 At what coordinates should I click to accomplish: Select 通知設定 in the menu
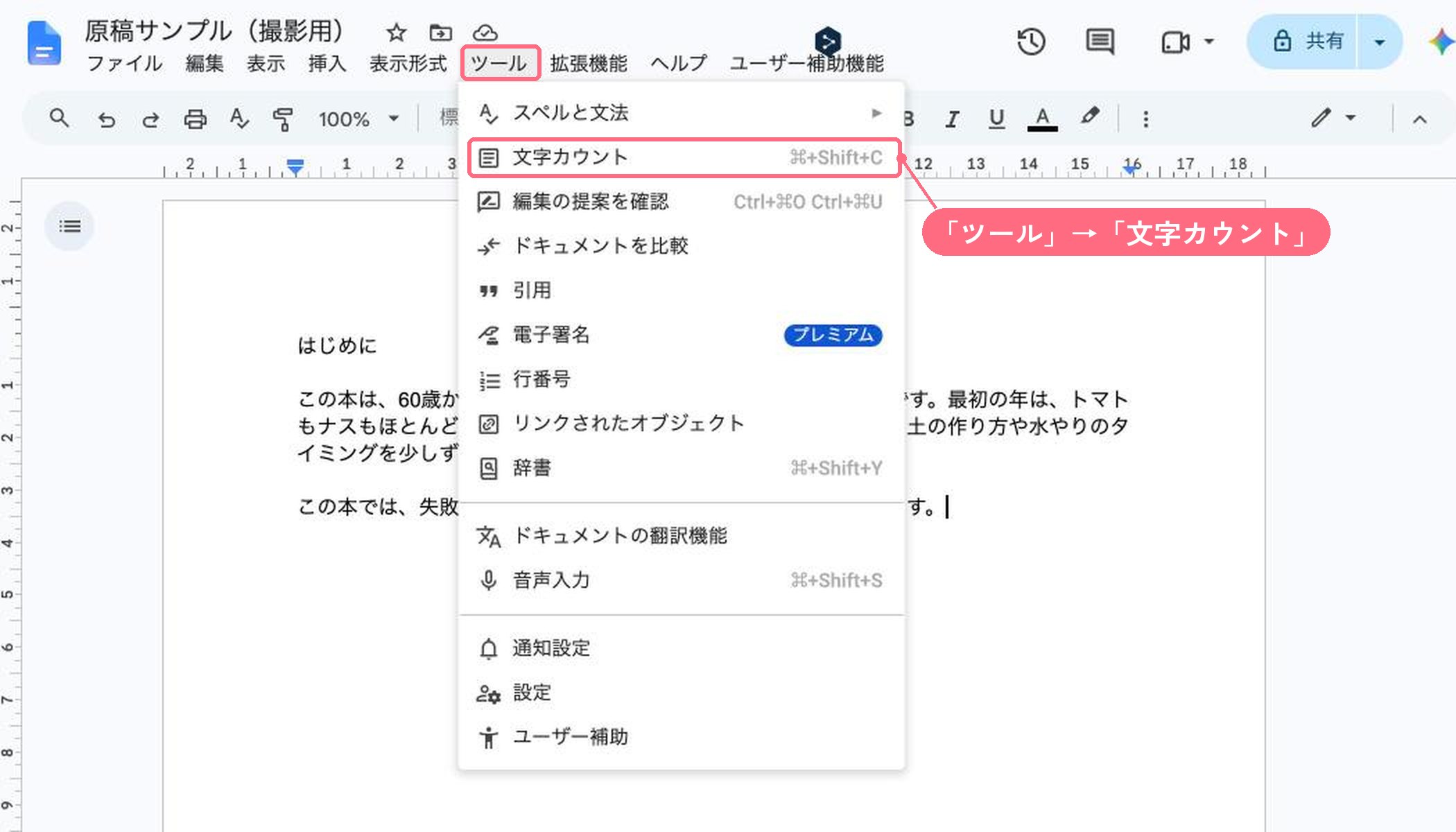(681, 648)
